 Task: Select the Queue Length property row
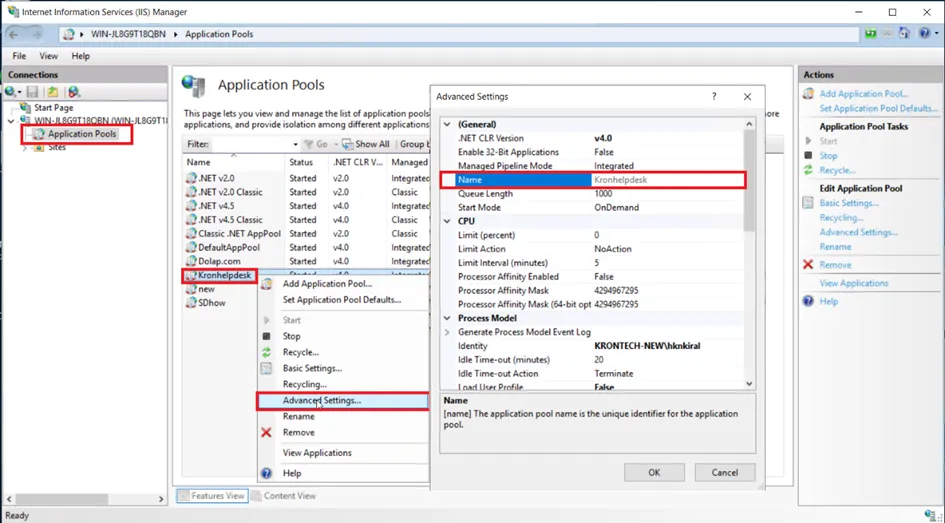pyautogui.click(x=593, y=193)
